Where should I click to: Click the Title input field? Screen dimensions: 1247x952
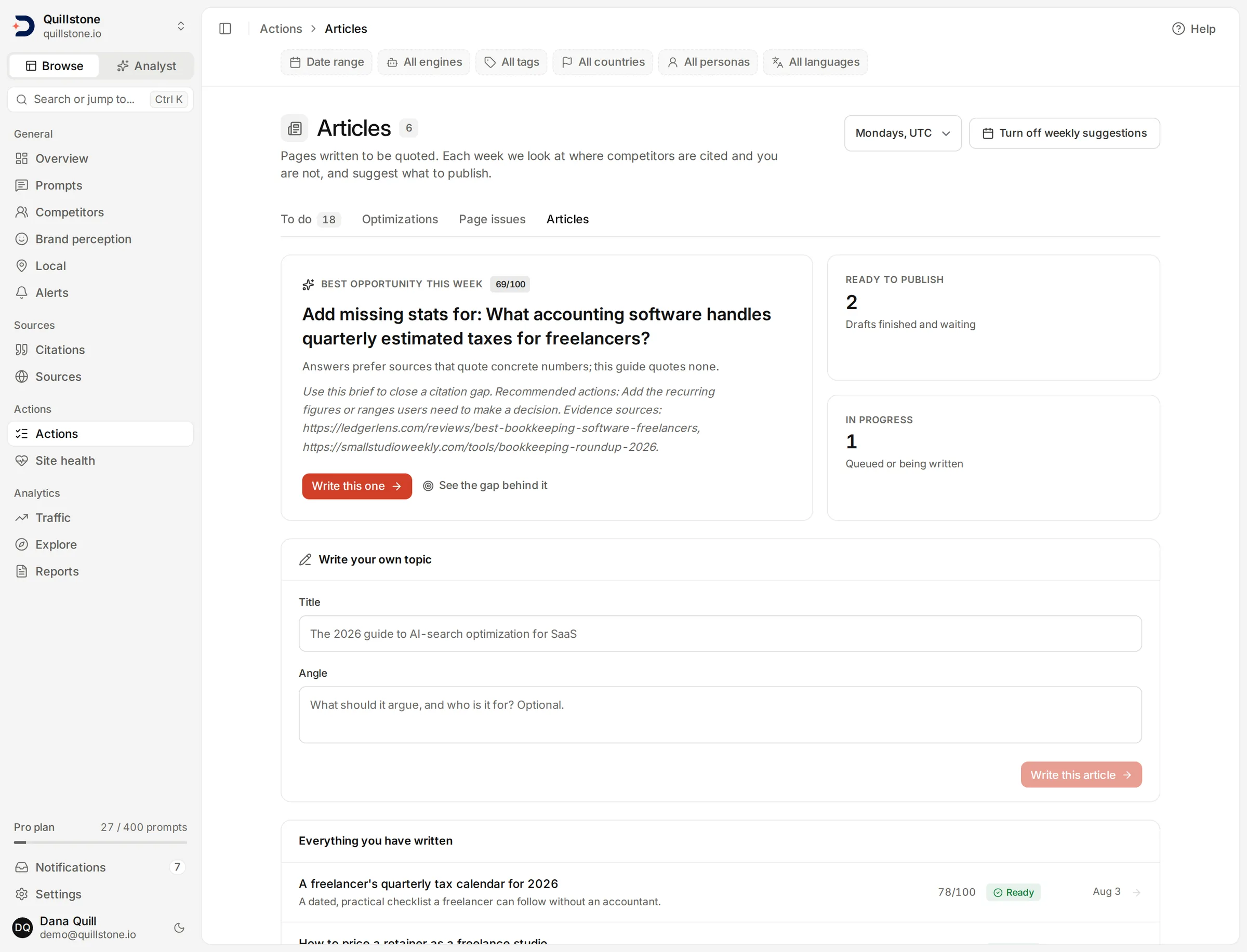point(720,634)
